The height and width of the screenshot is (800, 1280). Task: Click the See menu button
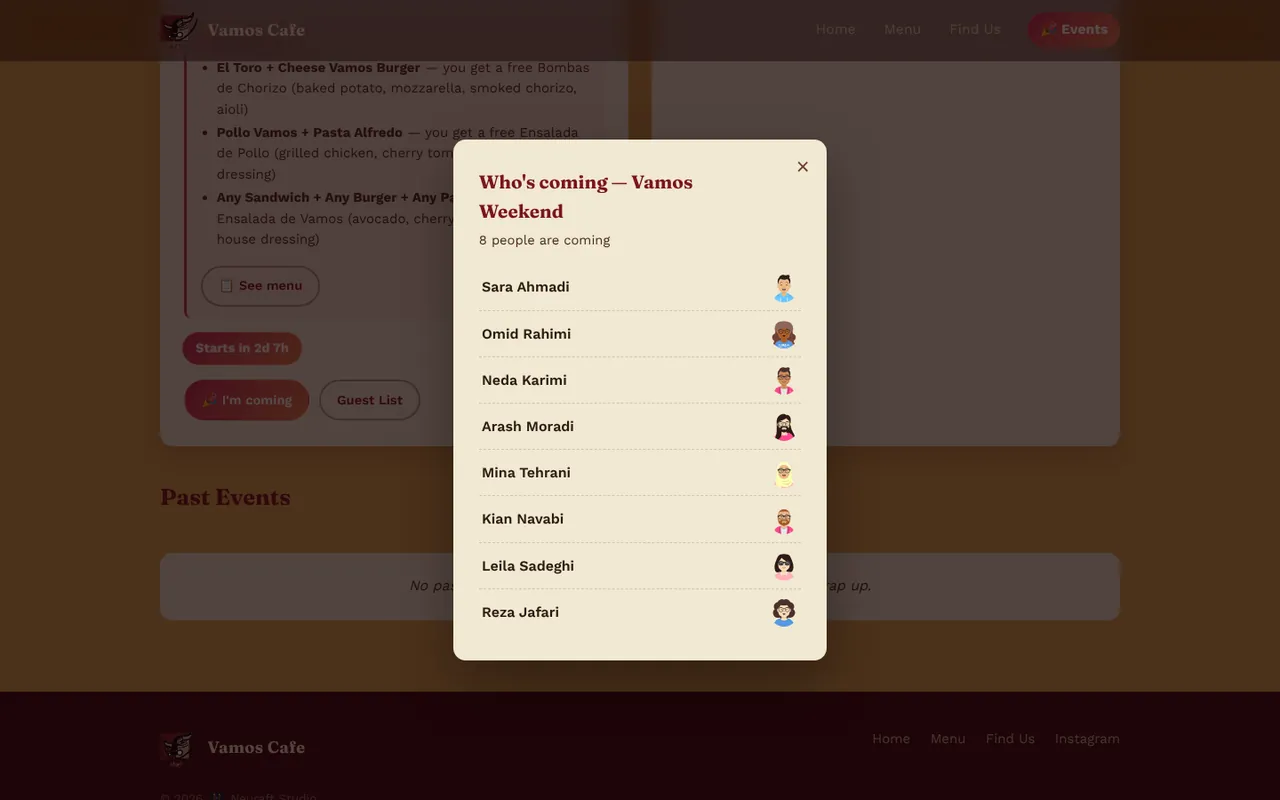pos(260,286)
